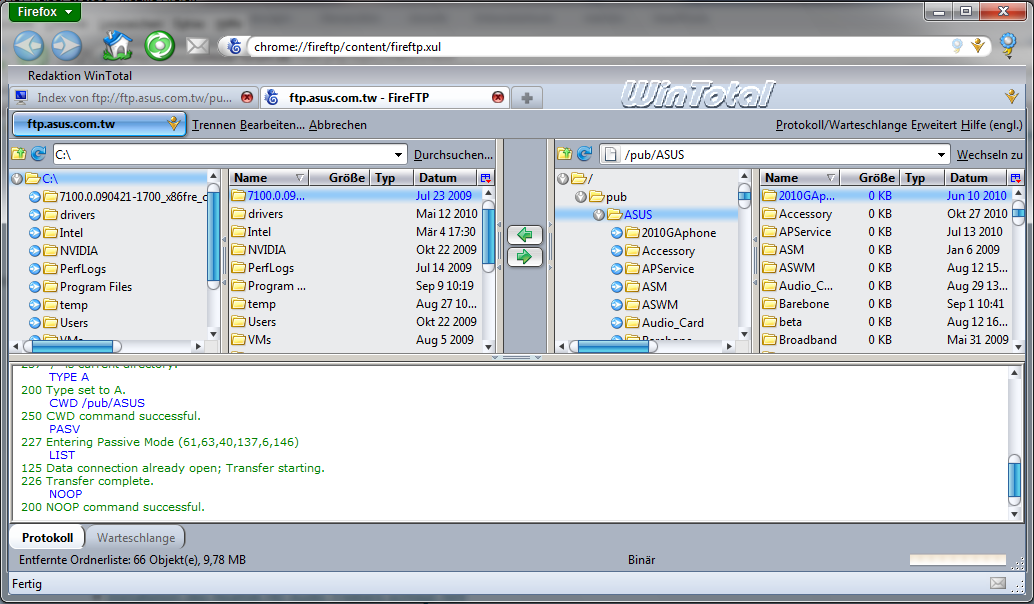Screen dimensions: 1034x604
Task: Upload with the green right arrow button
Action: [525, 257]
